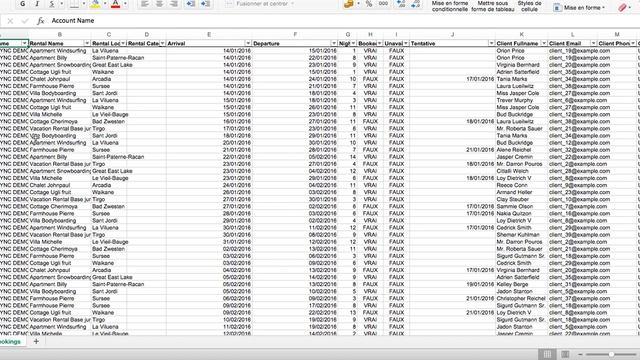Decrease indent
640x360 pixels.
click(191, 4)
